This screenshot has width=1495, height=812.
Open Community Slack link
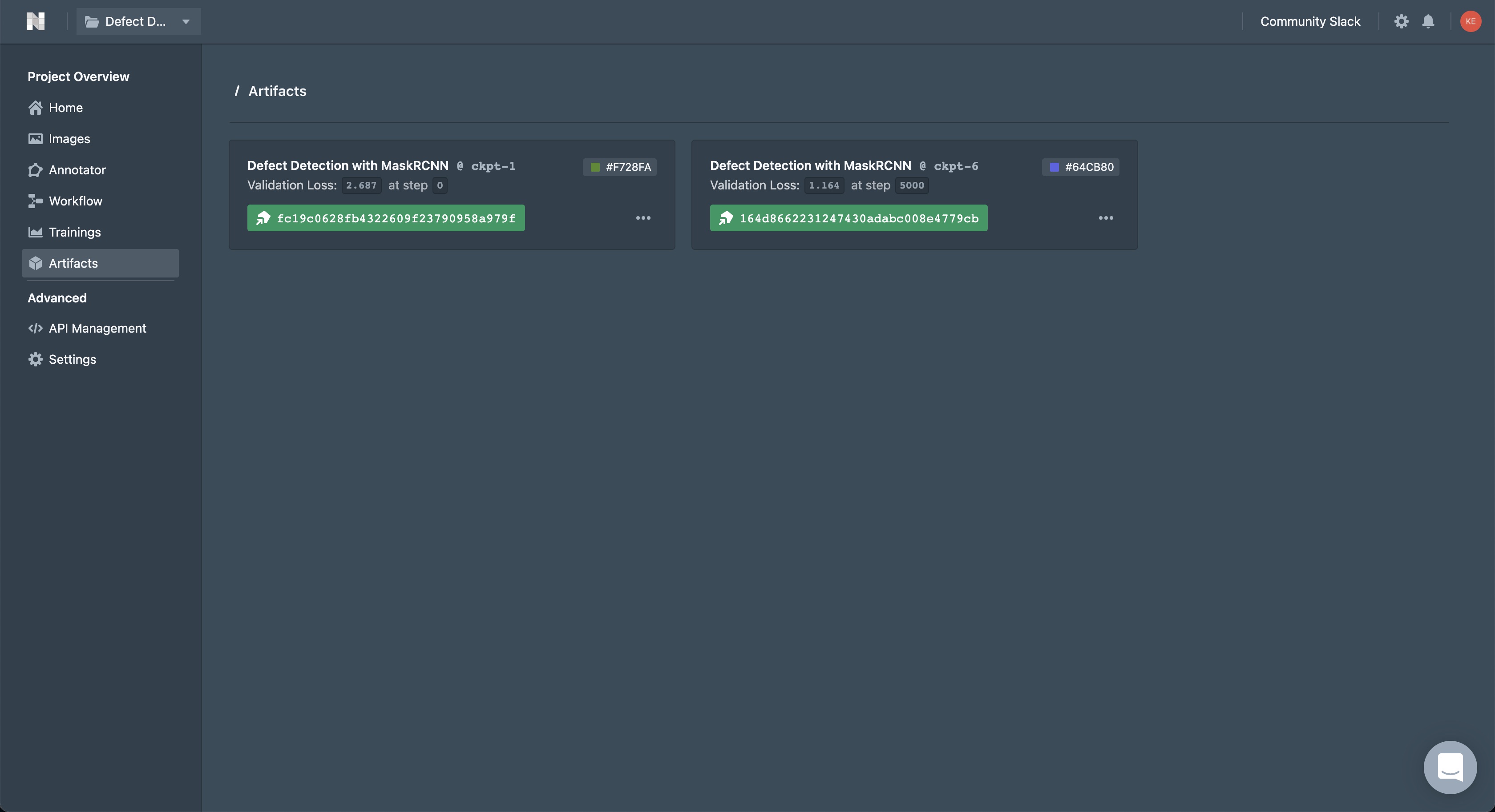[1310, 21]
